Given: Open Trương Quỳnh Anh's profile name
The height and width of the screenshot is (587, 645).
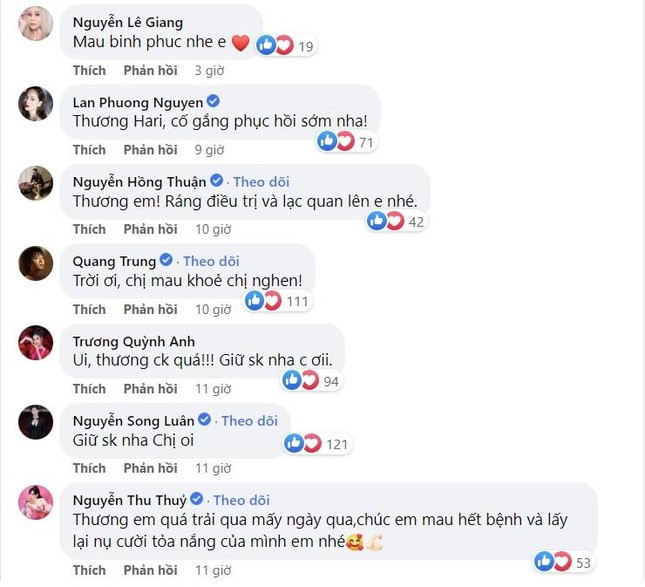Looking at the screenshot, I should [x=134, y=341].
